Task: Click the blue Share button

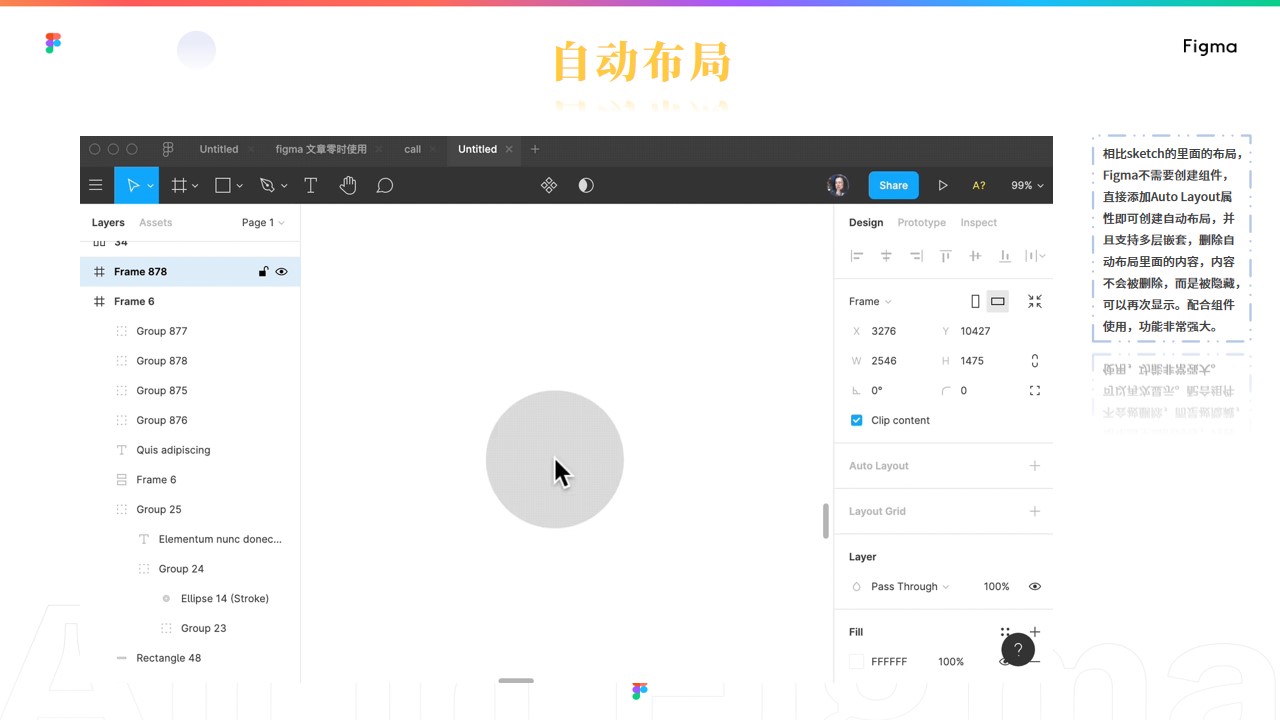Action: pyautogui.click(x=893, y=185)
